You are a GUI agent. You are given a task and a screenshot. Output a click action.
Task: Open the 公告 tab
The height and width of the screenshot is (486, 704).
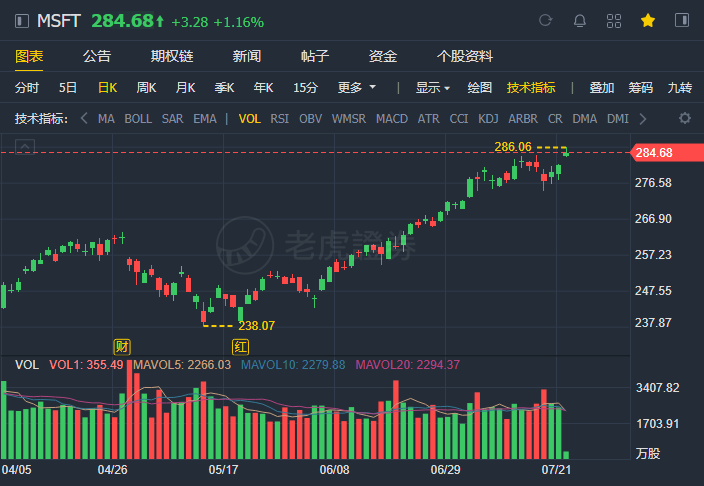[97, 57]
